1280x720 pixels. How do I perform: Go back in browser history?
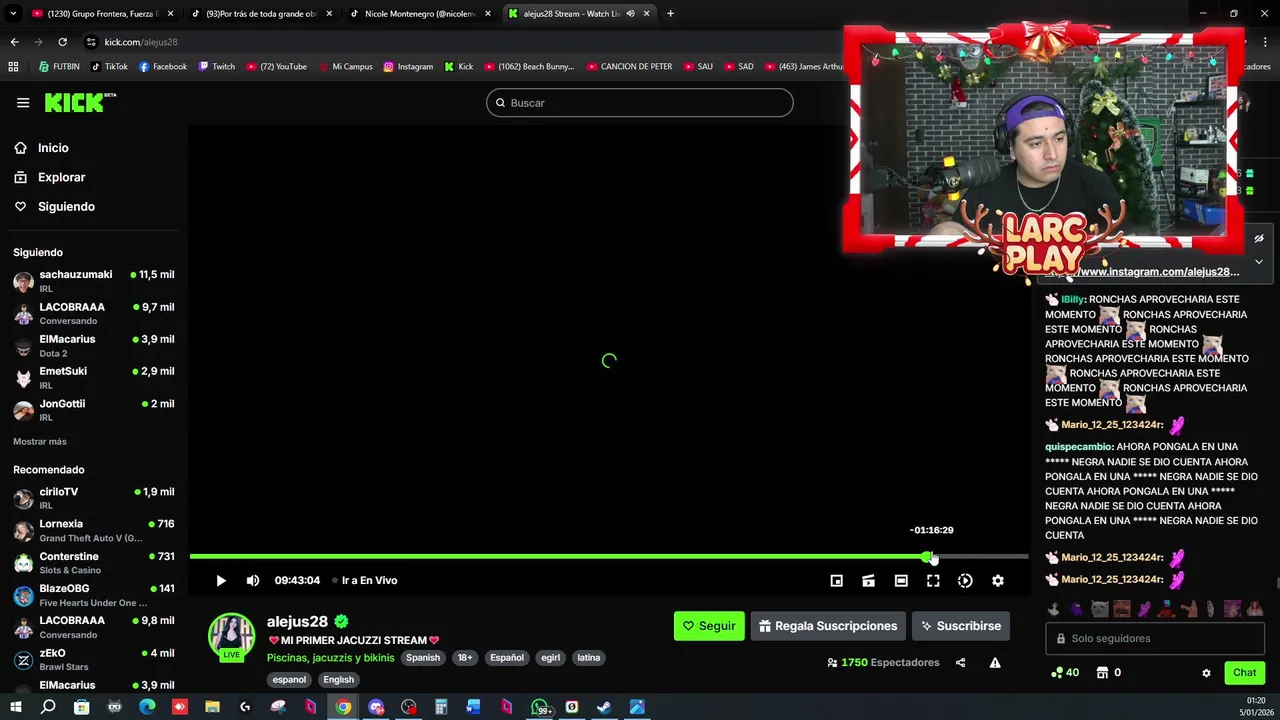click(14, 42)
